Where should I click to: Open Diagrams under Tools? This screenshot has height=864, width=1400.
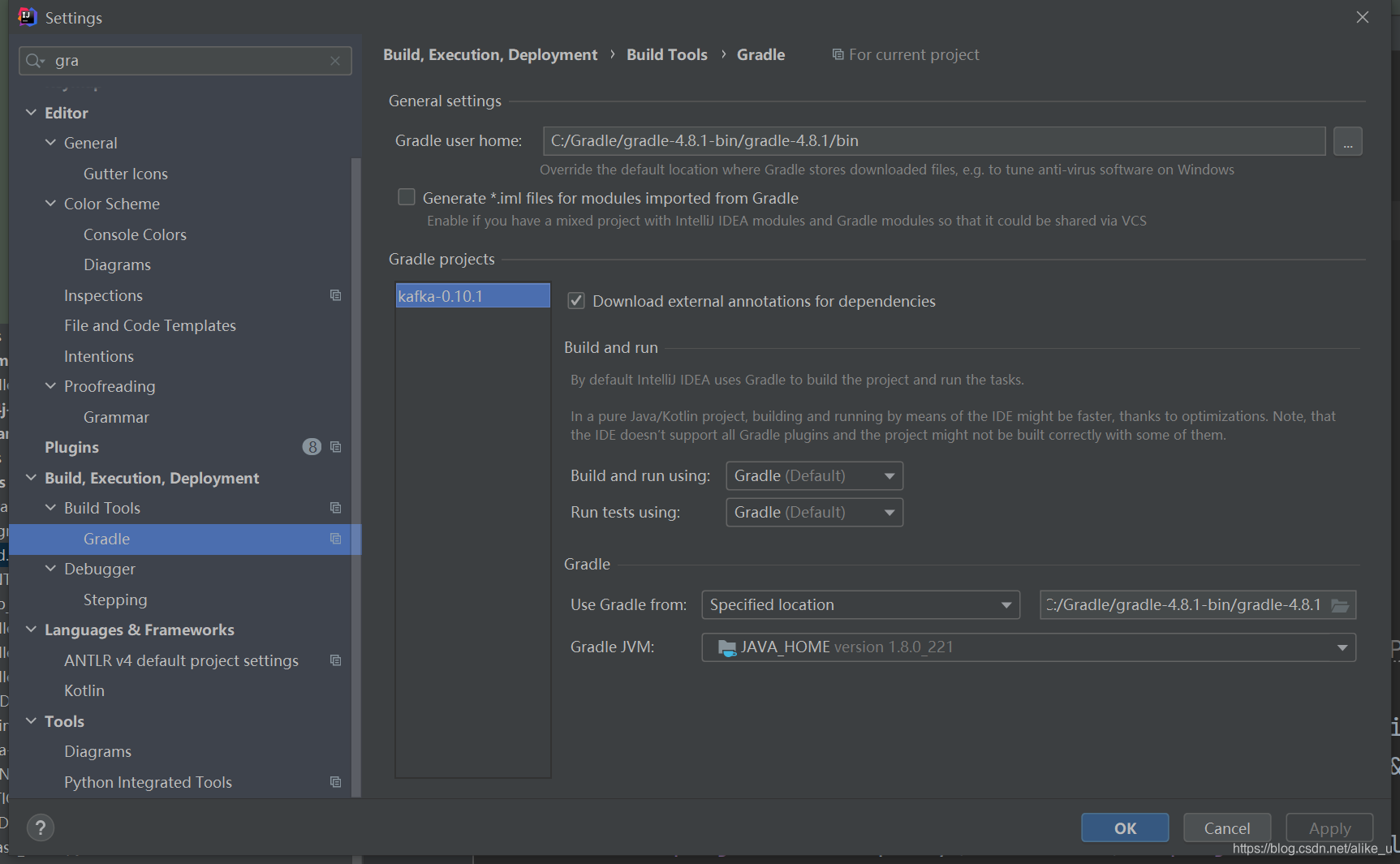[x=97, y=751]
